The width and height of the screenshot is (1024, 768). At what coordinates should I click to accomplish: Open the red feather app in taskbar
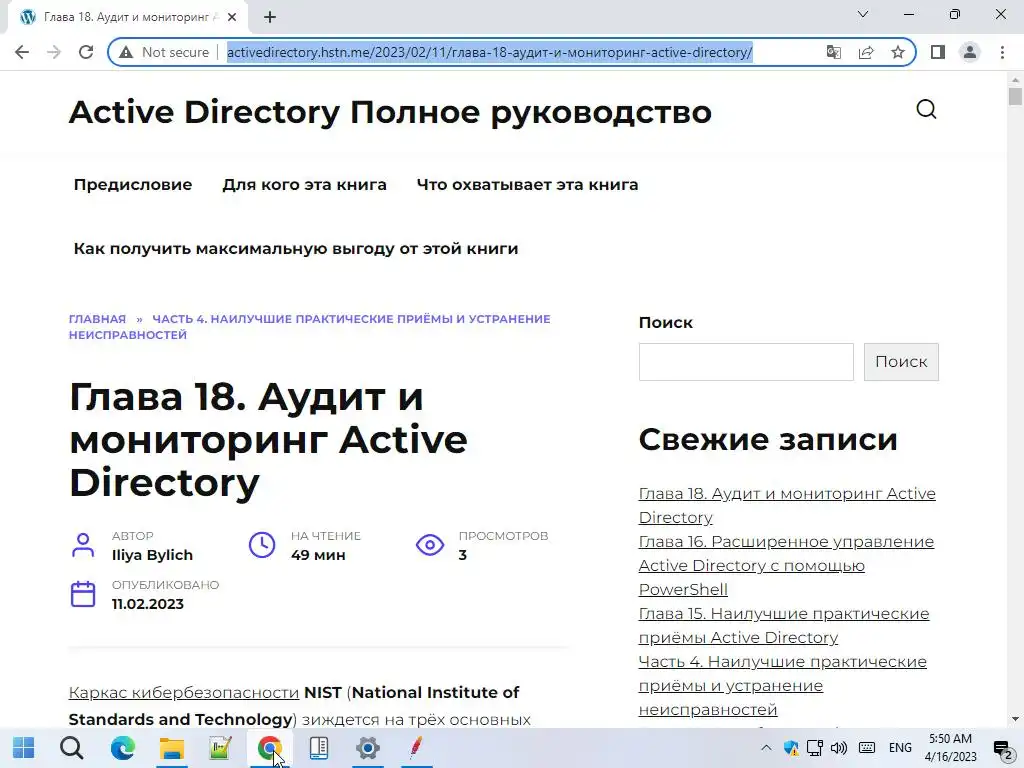point(417,748)
